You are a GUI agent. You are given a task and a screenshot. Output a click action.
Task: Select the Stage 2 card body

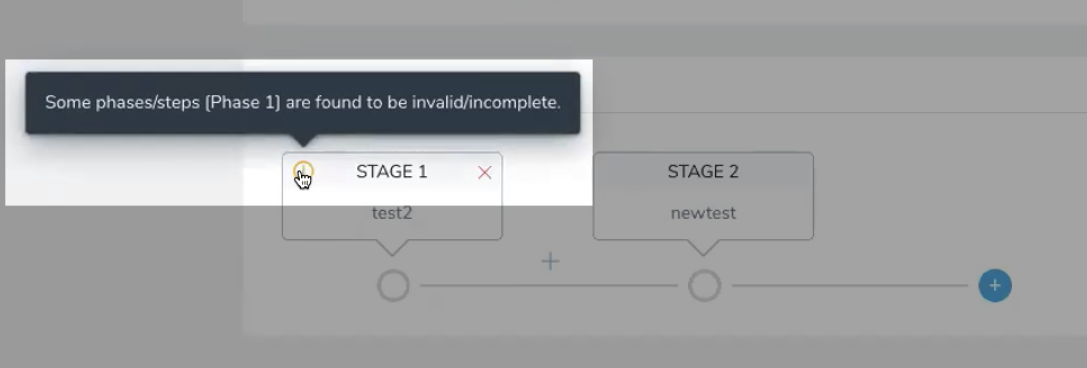(x=703, y=196)
